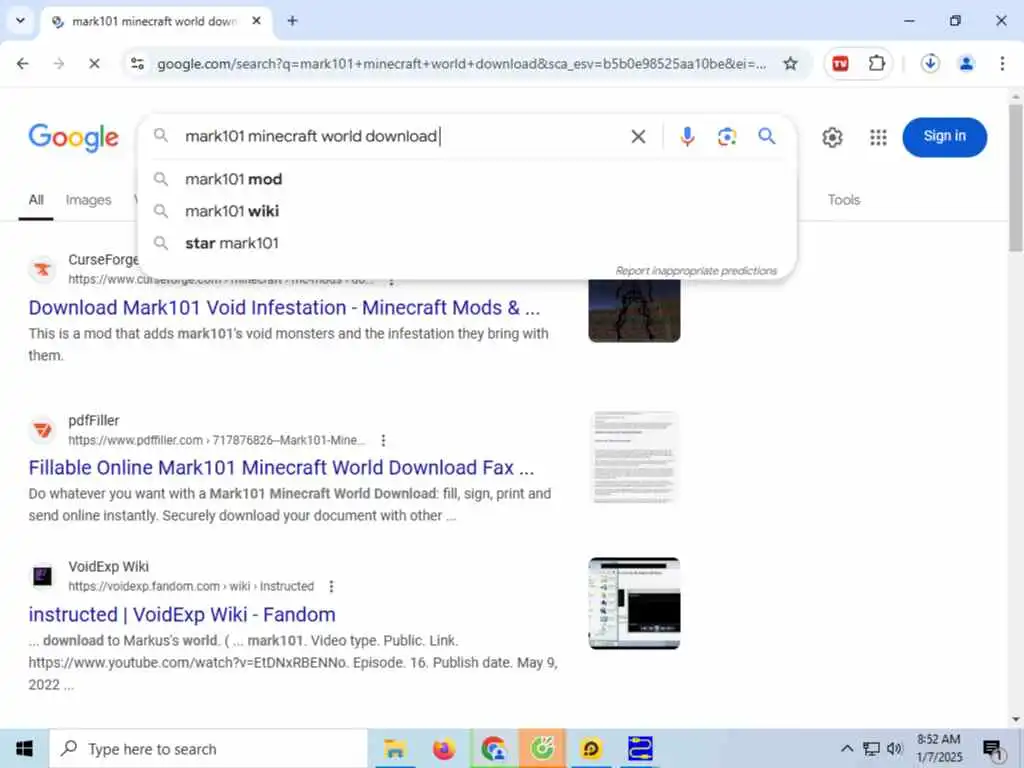Click the taskbar search box
This screenshot has width=1024, height=768.
pos(209,748)
